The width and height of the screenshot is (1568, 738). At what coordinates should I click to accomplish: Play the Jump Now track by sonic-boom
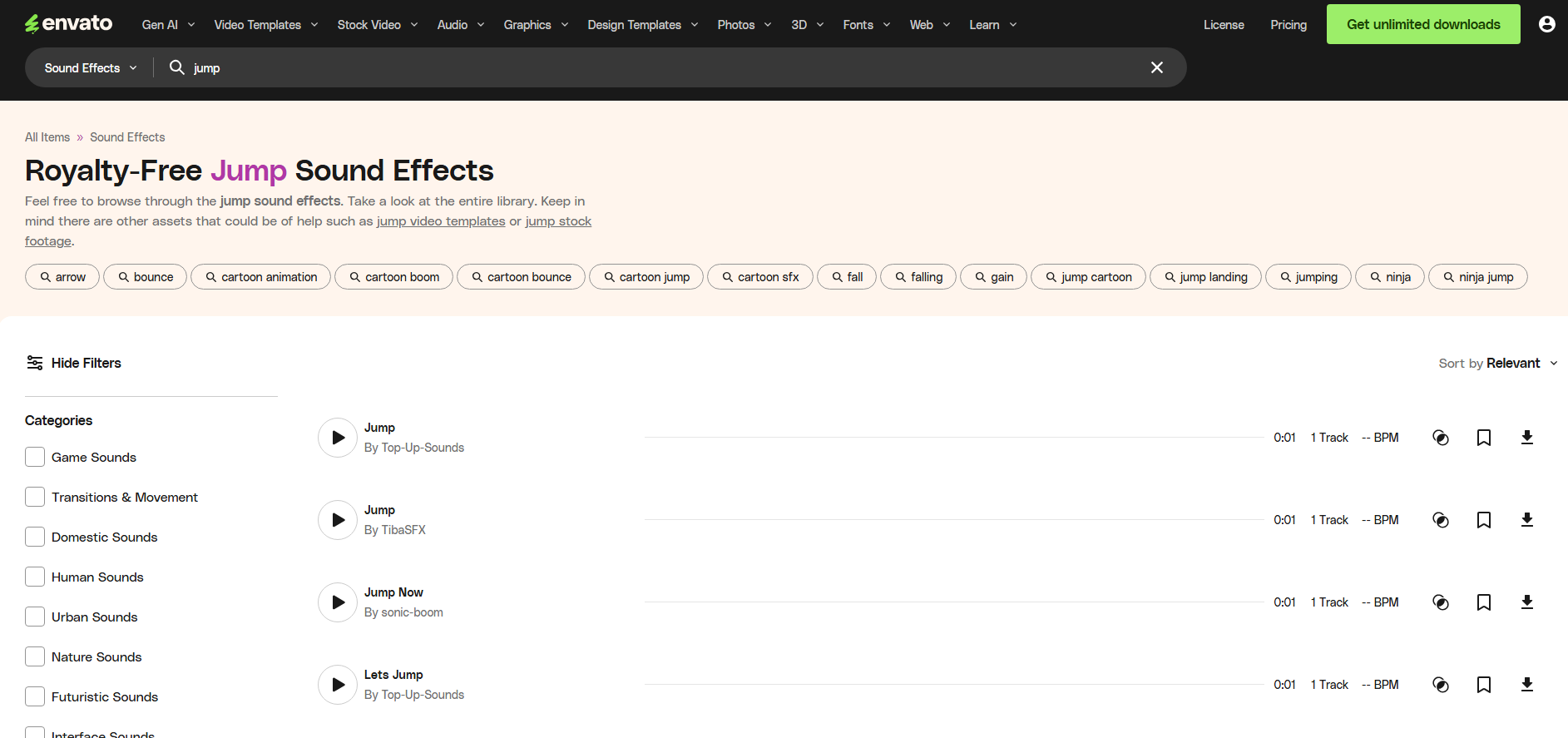click(x=338, y=602)
